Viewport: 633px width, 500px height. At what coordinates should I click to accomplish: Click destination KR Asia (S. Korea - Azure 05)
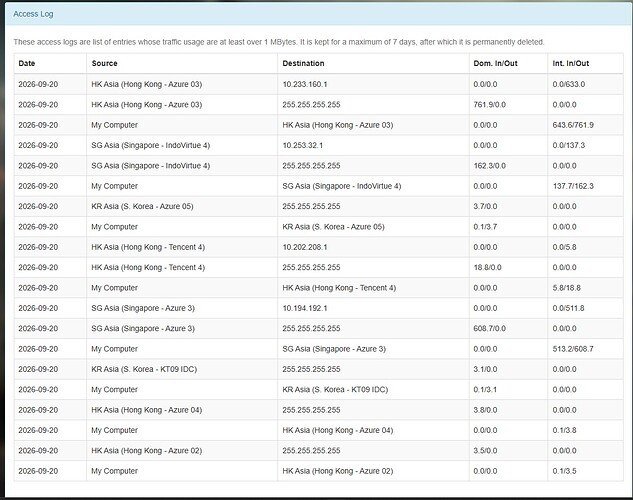coord(333,227)
